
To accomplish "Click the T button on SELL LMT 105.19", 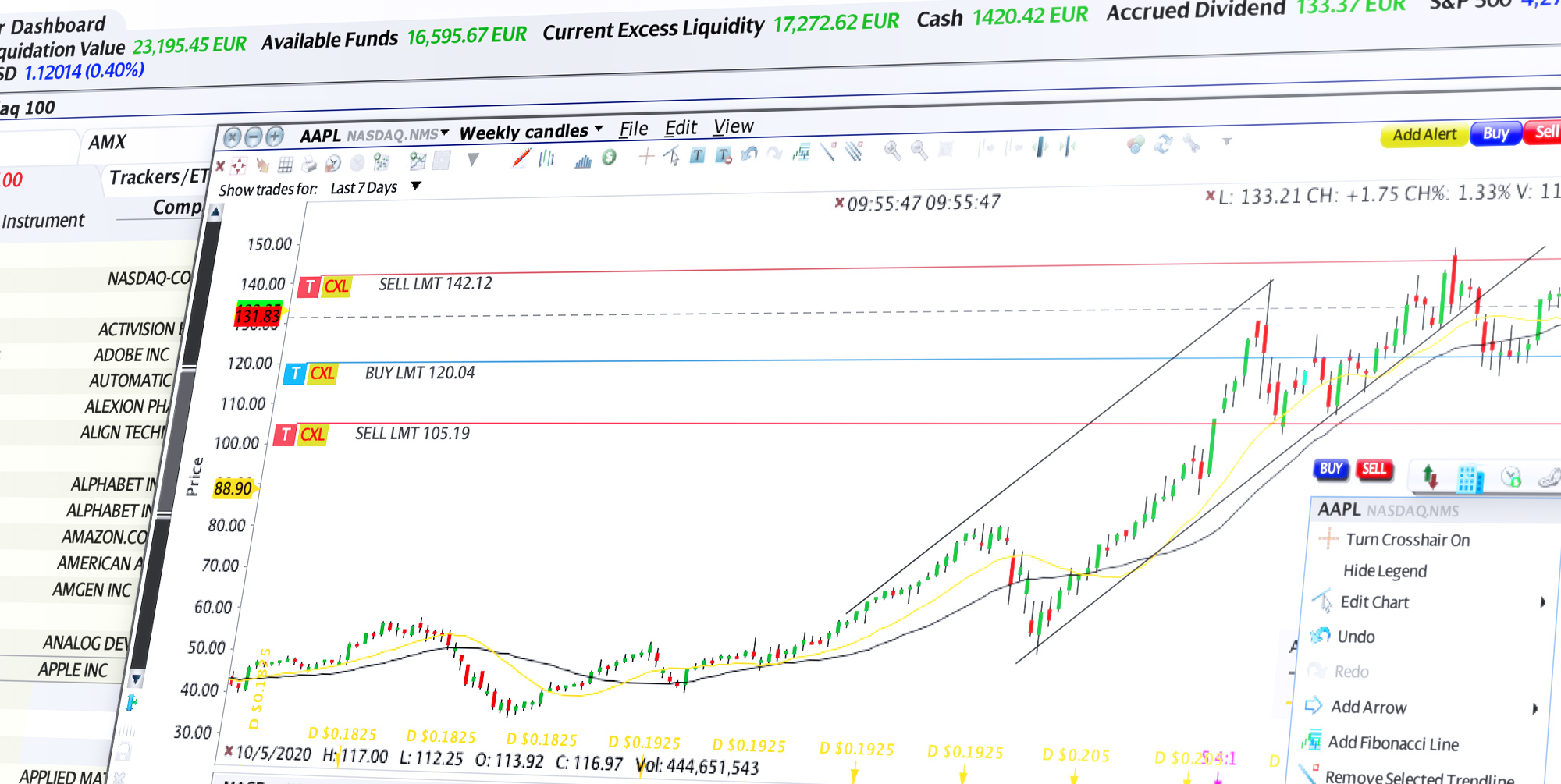I will (x=286, y=435).
